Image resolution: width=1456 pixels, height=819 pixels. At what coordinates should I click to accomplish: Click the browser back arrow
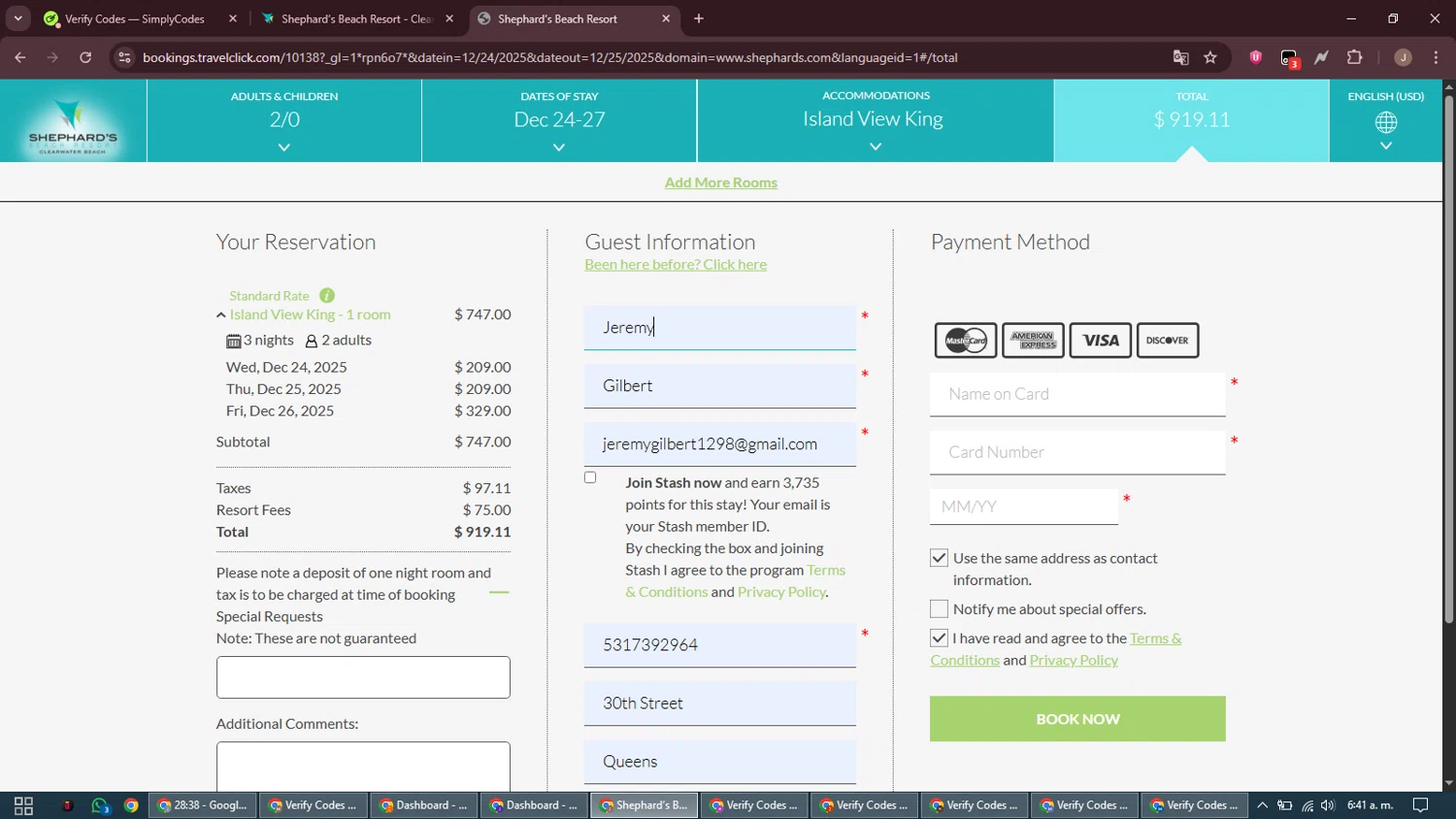click(x=20, y=57)
